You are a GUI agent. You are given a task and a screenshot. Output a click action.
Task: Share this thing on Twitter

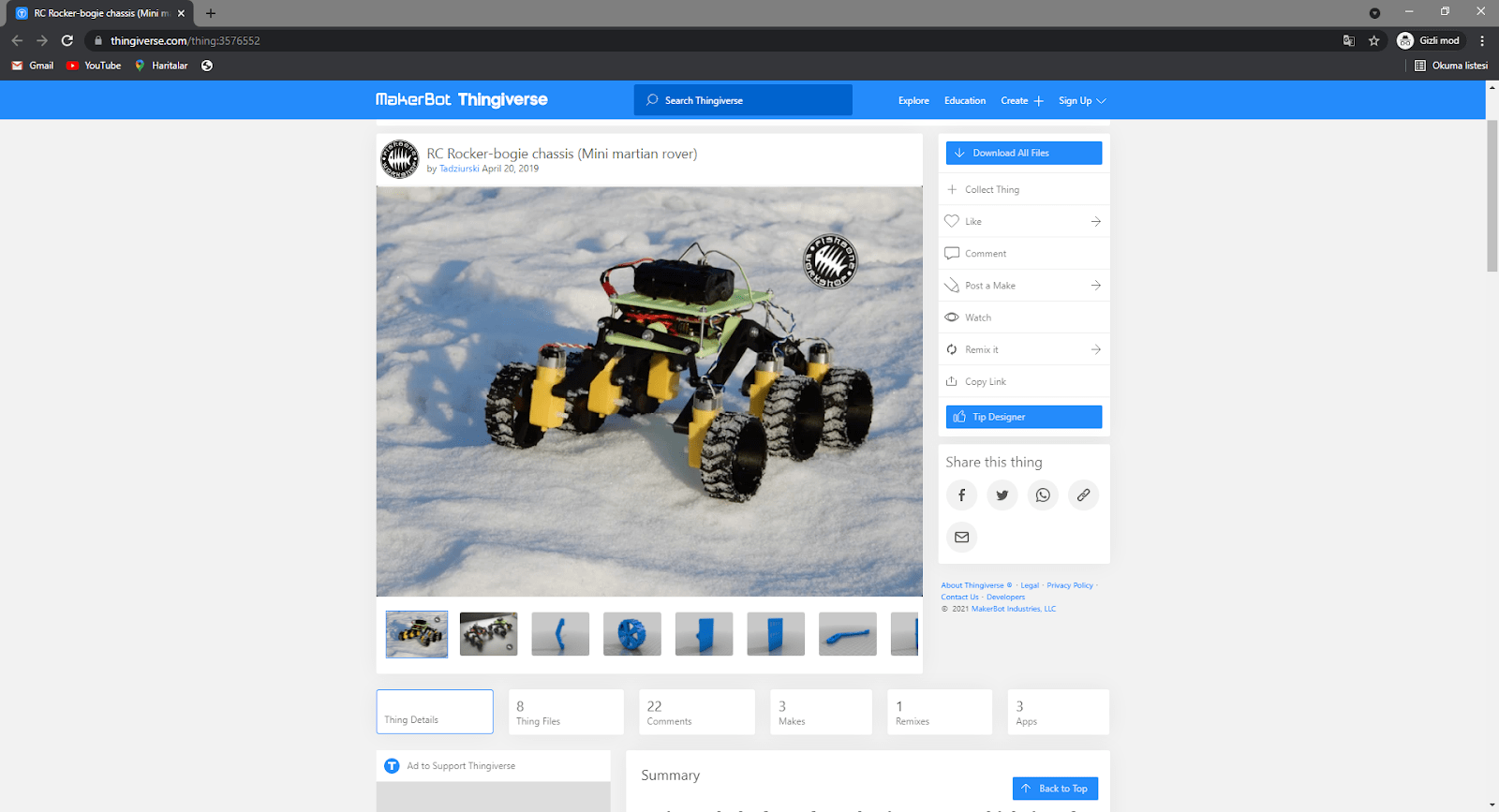pyautogui.click(x=1002, y=495)
